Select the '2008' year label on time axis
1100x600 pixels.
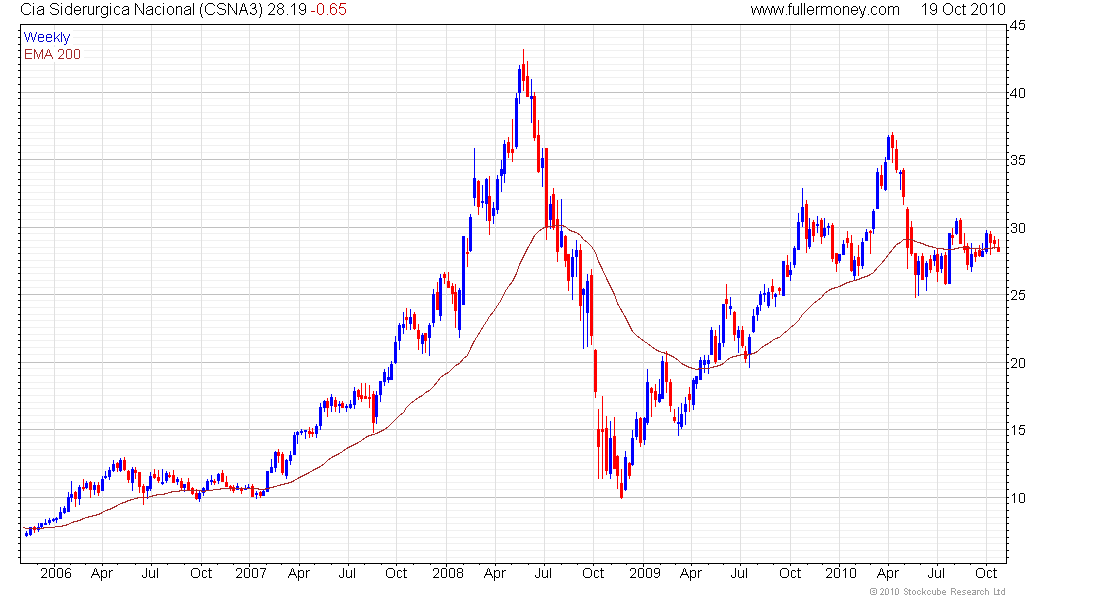448,573
